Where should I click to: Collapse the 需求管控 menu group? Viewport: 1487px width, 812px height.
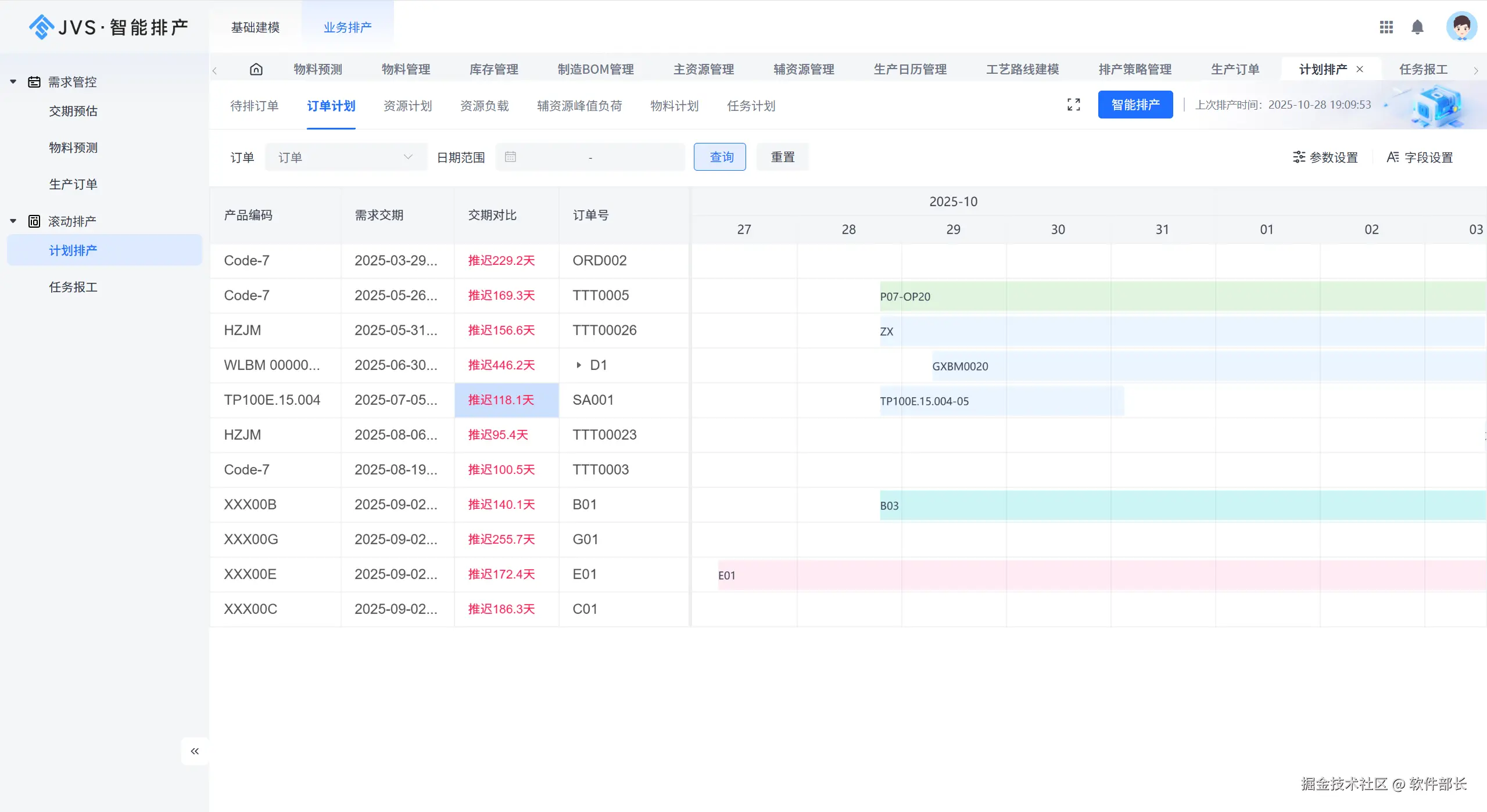(13, 82)
